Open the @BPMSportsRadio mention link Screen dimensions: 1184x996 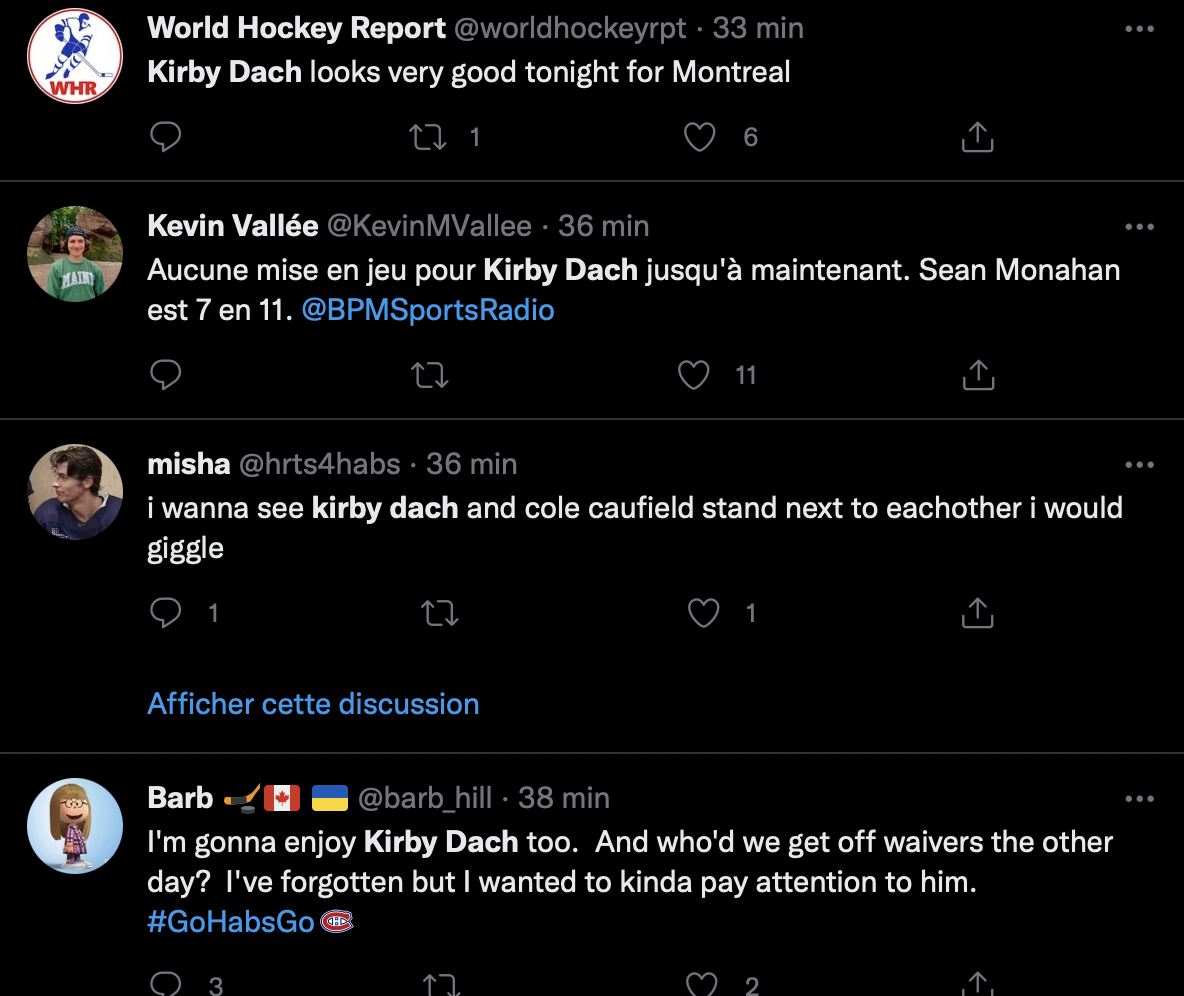coord(427,310)
